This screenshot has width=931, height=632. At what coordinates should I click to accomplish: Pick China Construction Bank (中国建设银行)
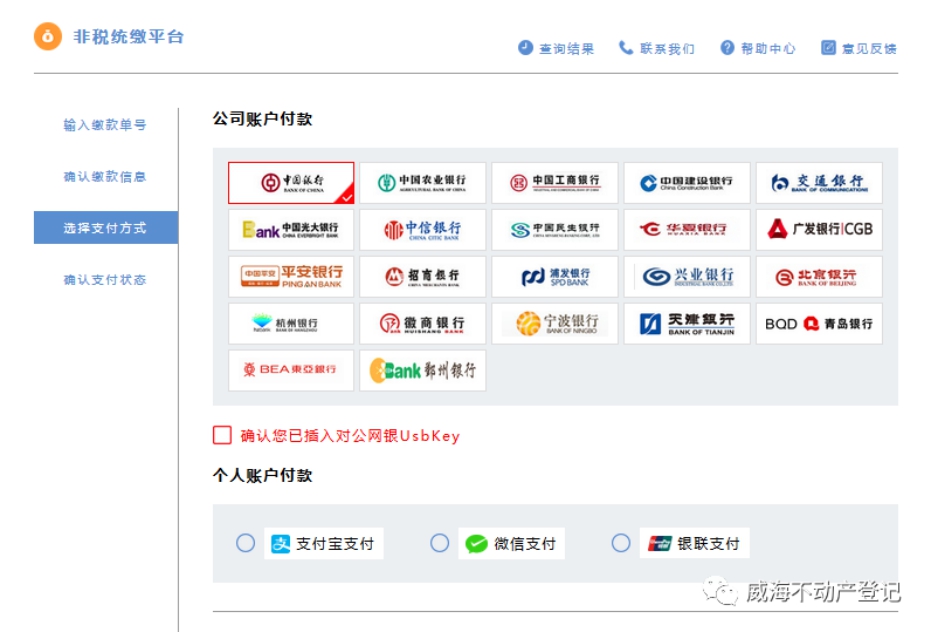click(686, 183)
